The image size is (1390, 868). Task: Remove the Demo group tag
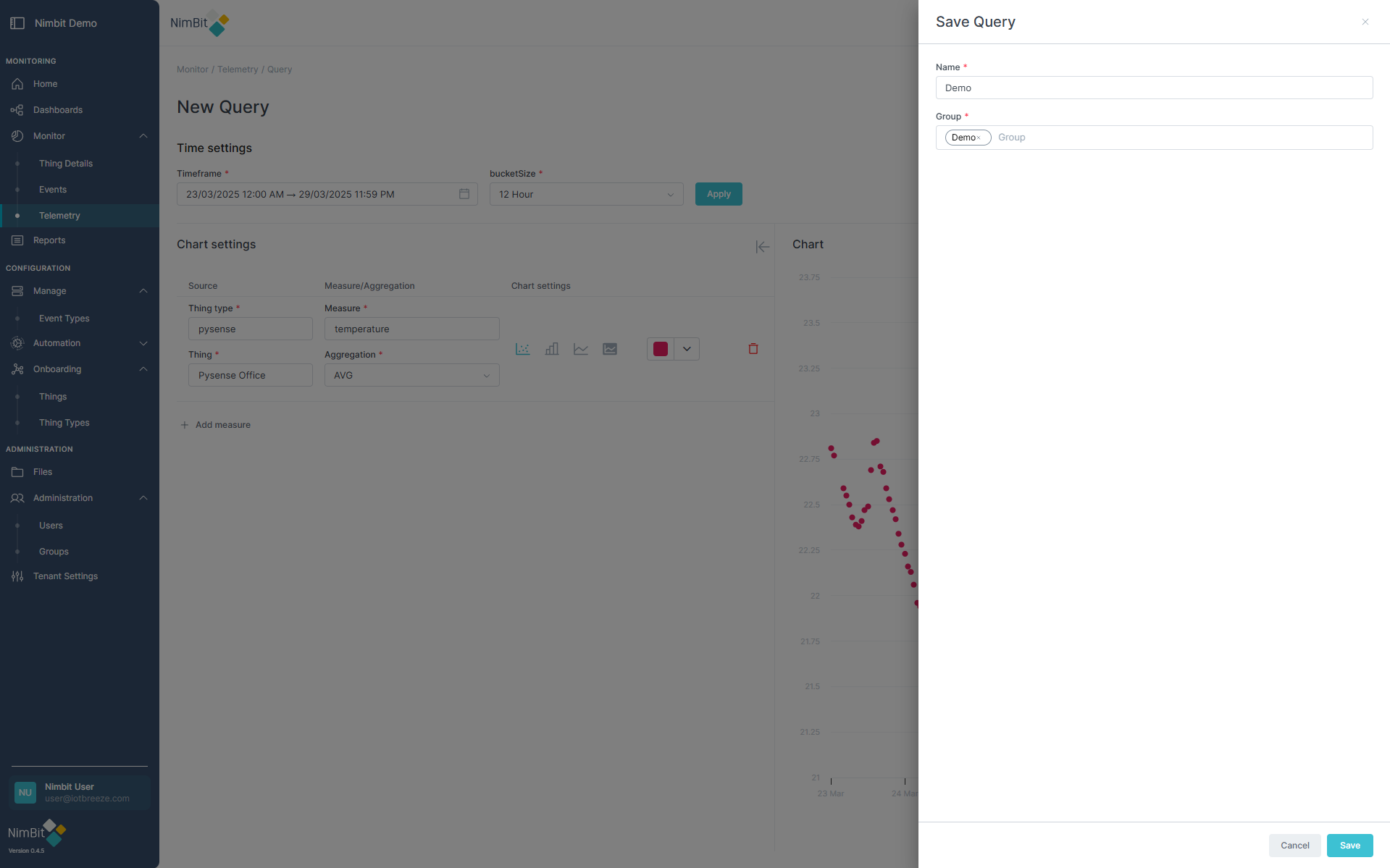tap(979, 138)
